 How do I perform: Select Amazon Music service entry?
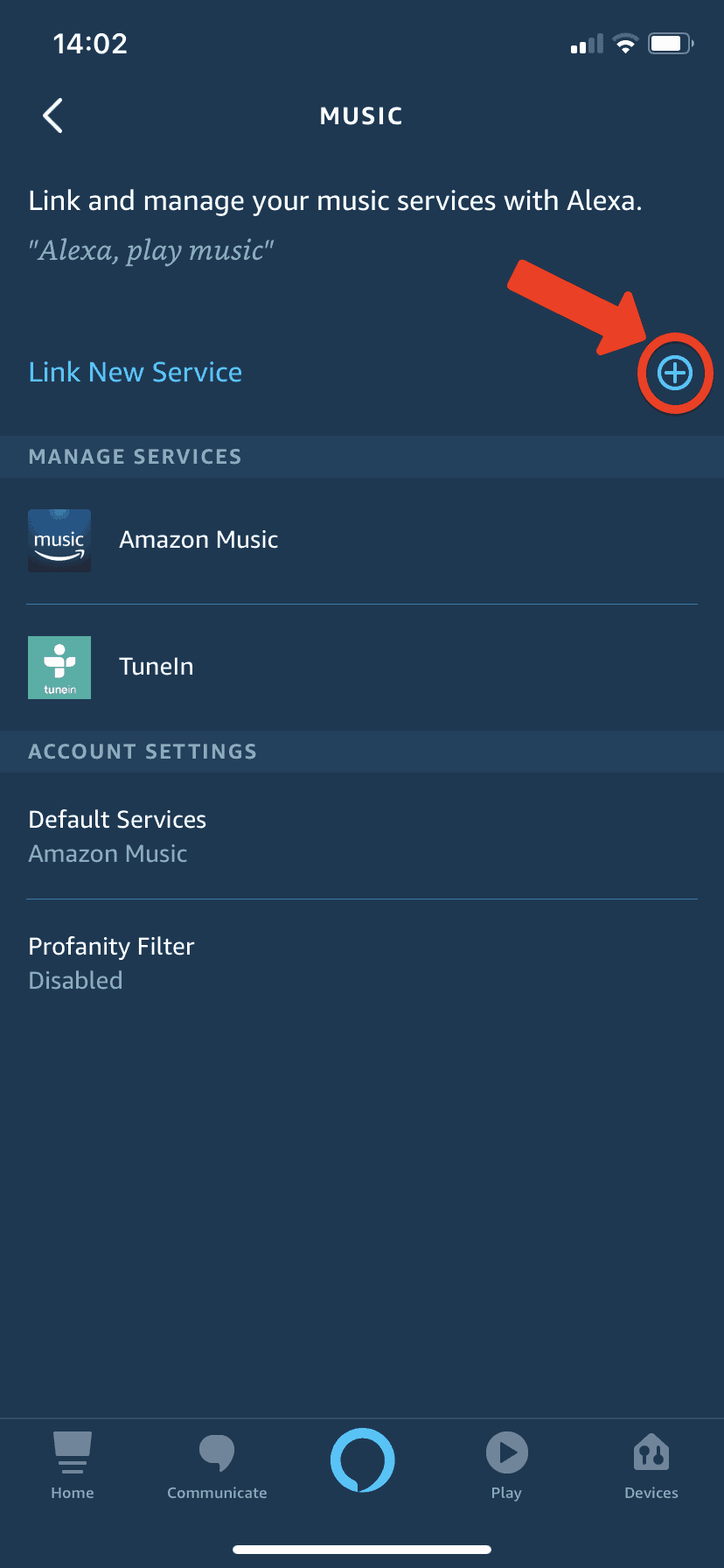tap(198, 540)
